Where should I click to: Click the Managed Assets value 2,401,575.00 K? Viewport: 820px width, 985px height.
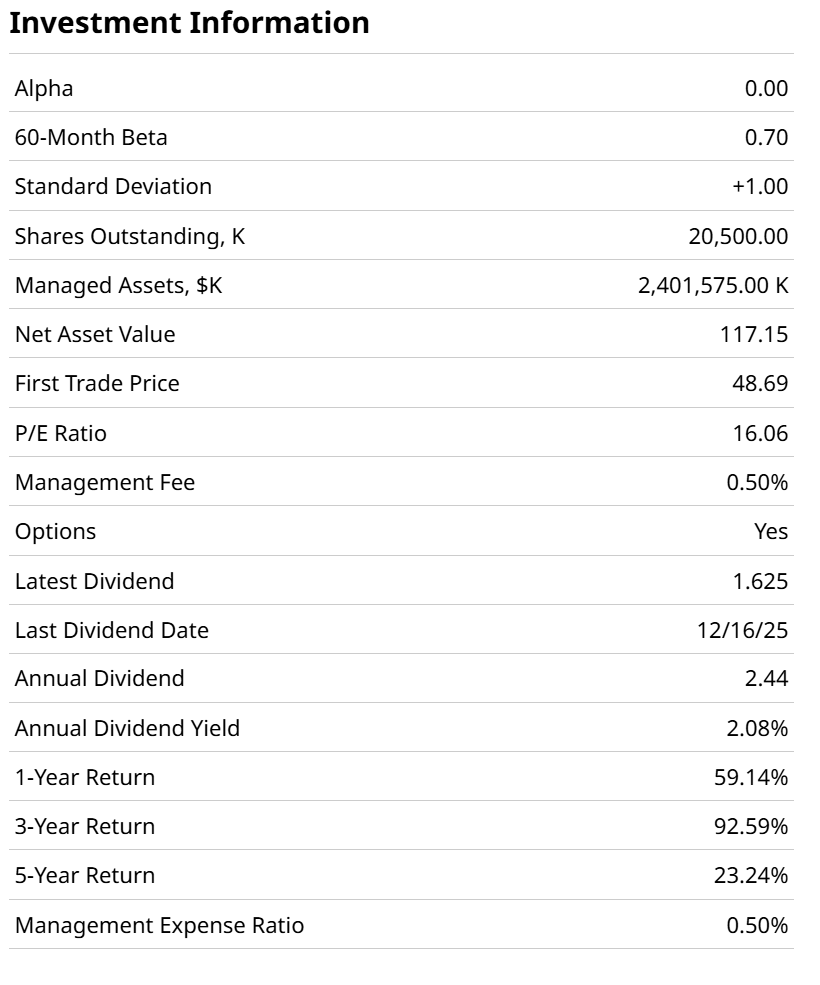tap(713, 285)
